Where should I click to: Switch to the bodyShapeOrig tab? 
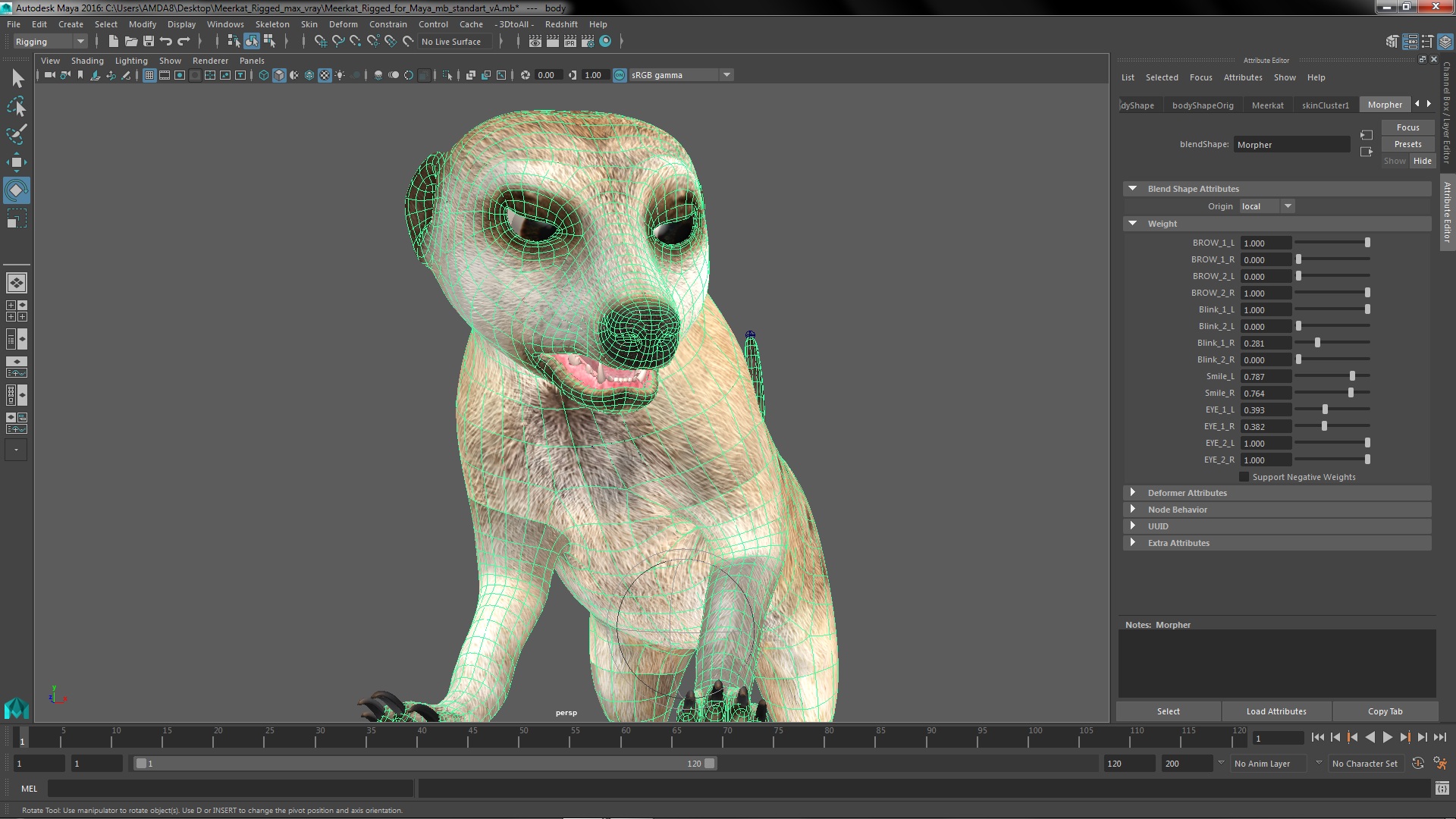[x=1203, y=105]
